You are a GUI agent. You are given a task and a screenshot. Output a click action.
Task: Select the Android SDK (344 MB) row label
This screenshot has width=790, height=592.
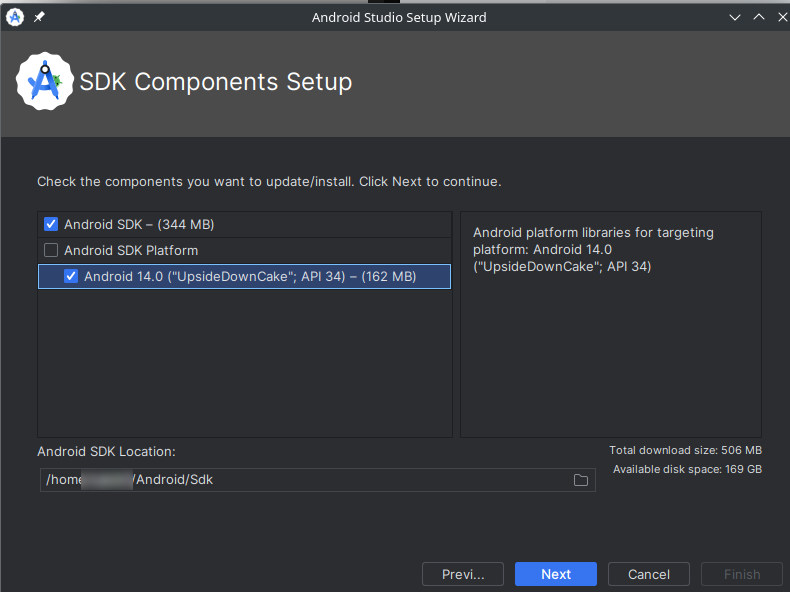(139, 224)
